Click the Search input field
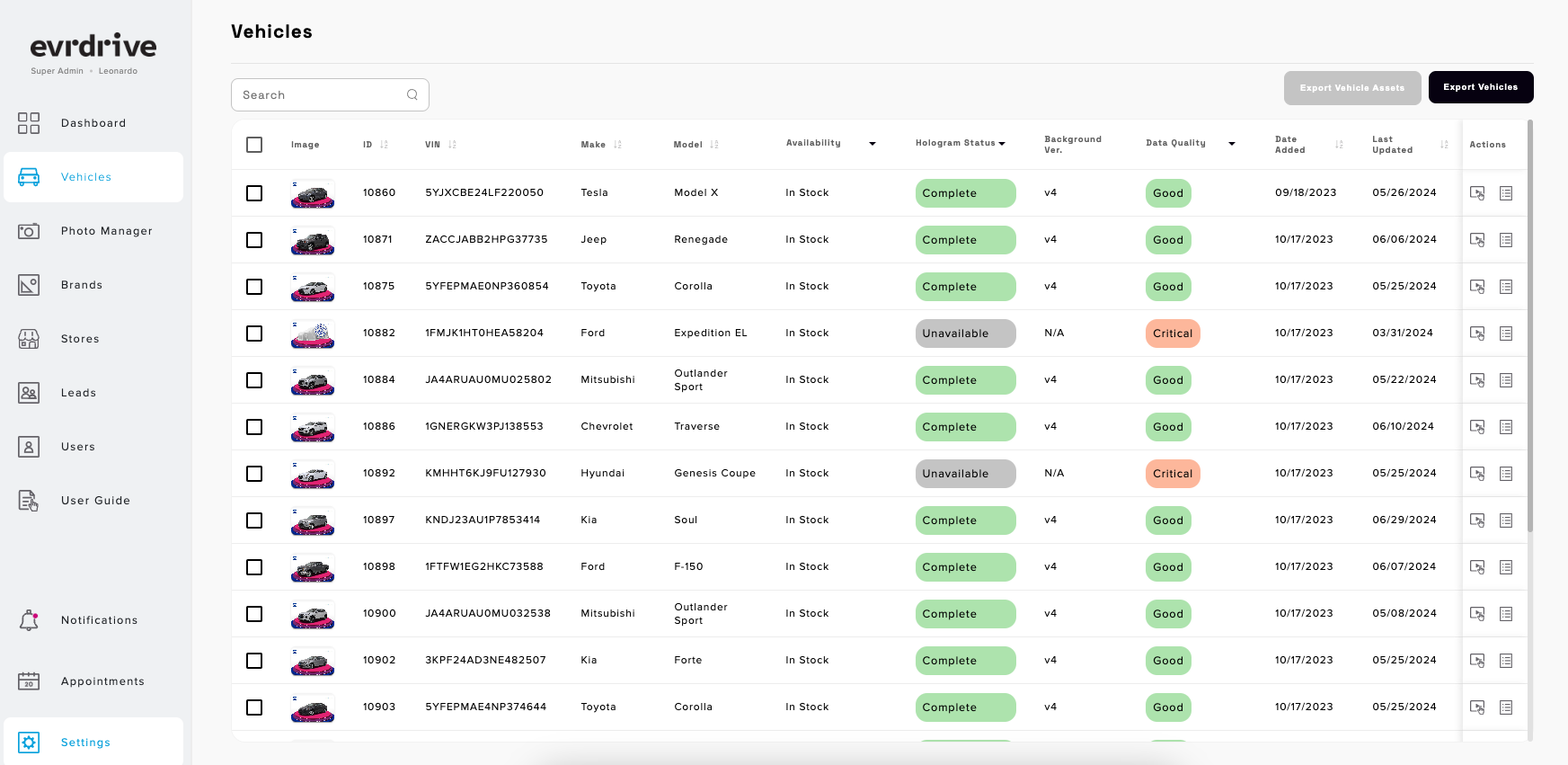The width and height of the screenshot is (1568, 765). point(330,94)
